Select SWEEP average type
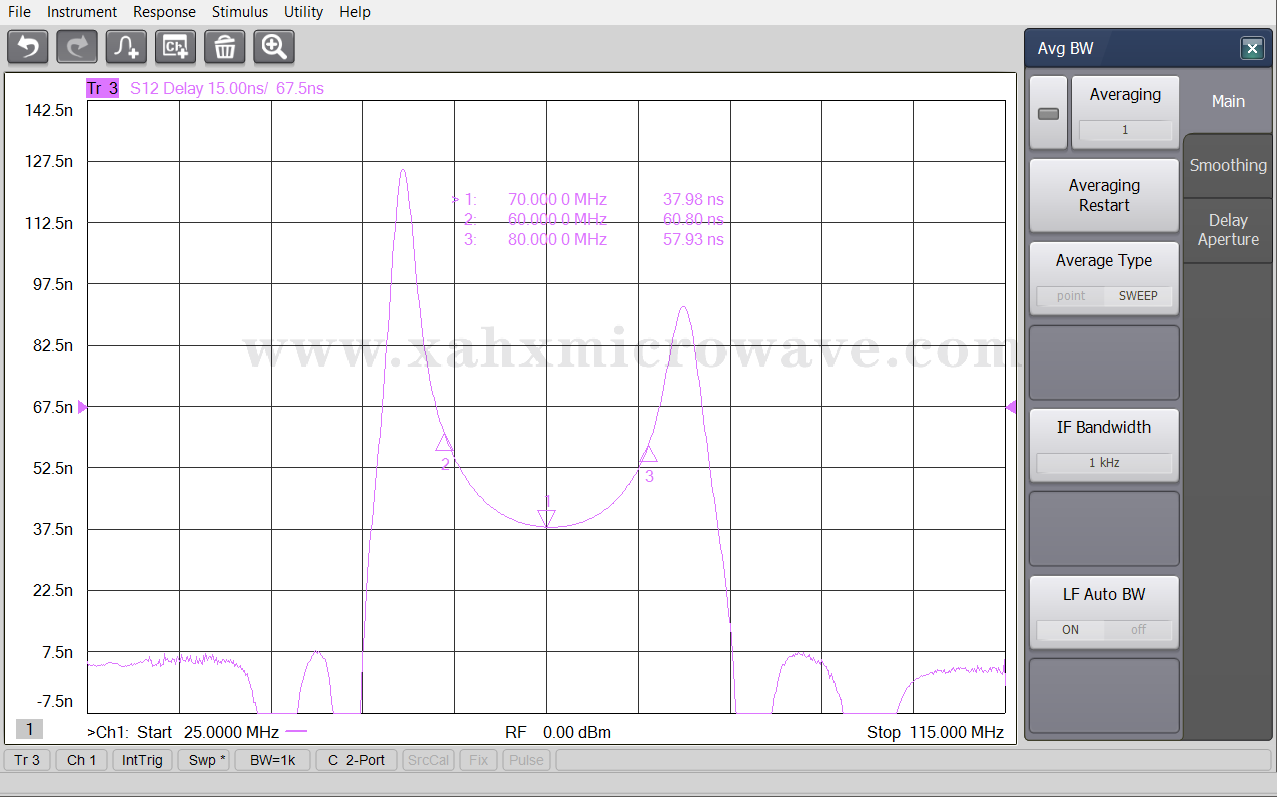Image resolution: width=1277 pixels, height=797 pixels. [1138, 296]
